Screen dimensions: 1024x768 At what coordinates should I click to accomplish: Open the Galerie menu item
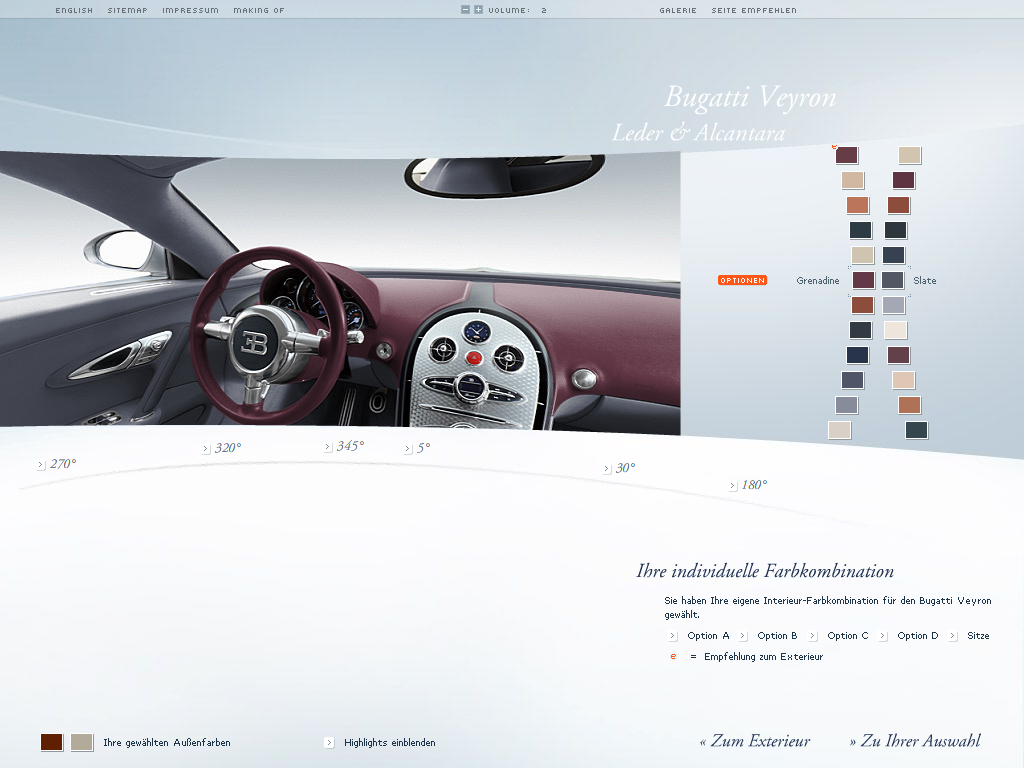point(677,10)
